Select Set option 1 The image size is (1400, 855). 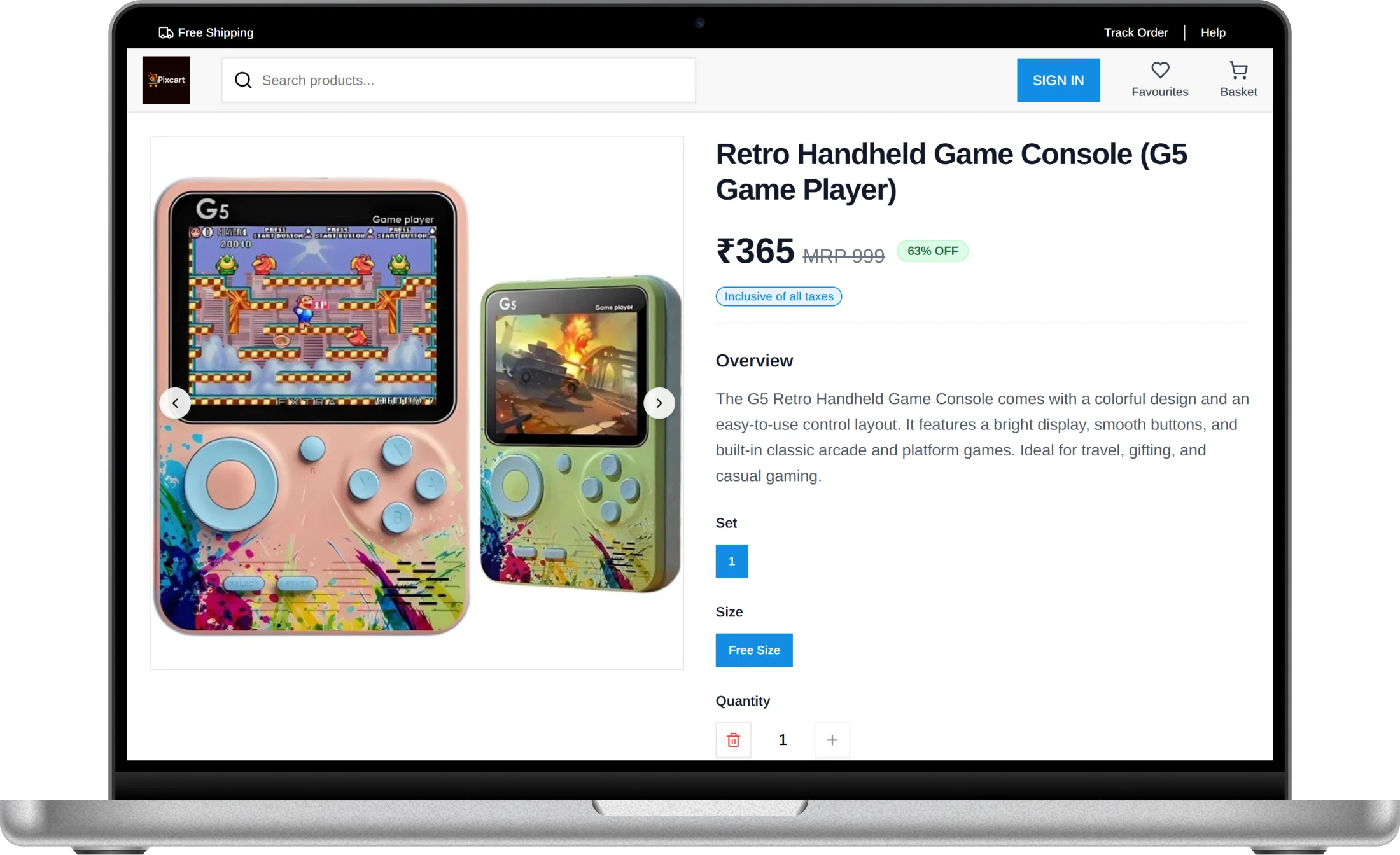(732, 561)
